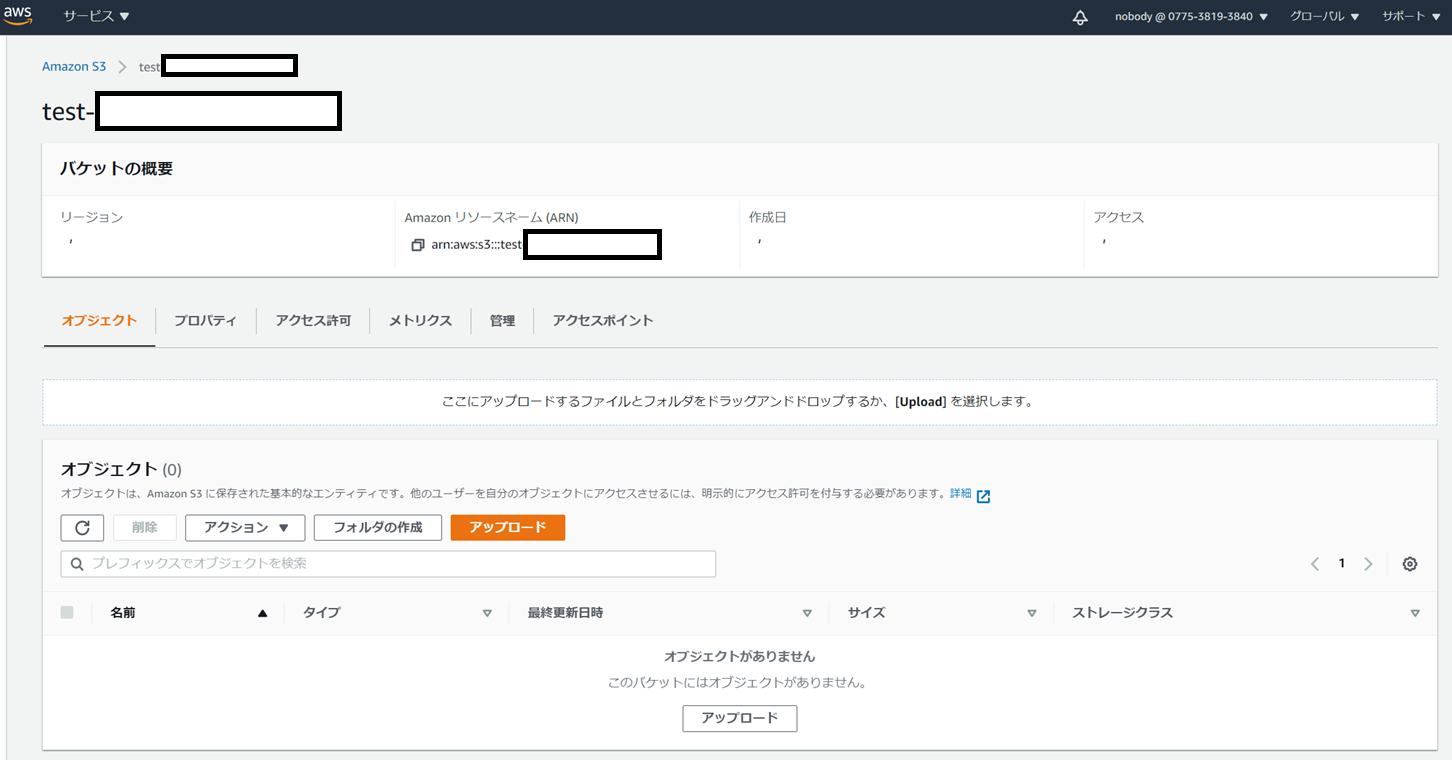This screenshot has width=1452, height=760.
Task: Click the 削除 button
Action: coord(145,528)
